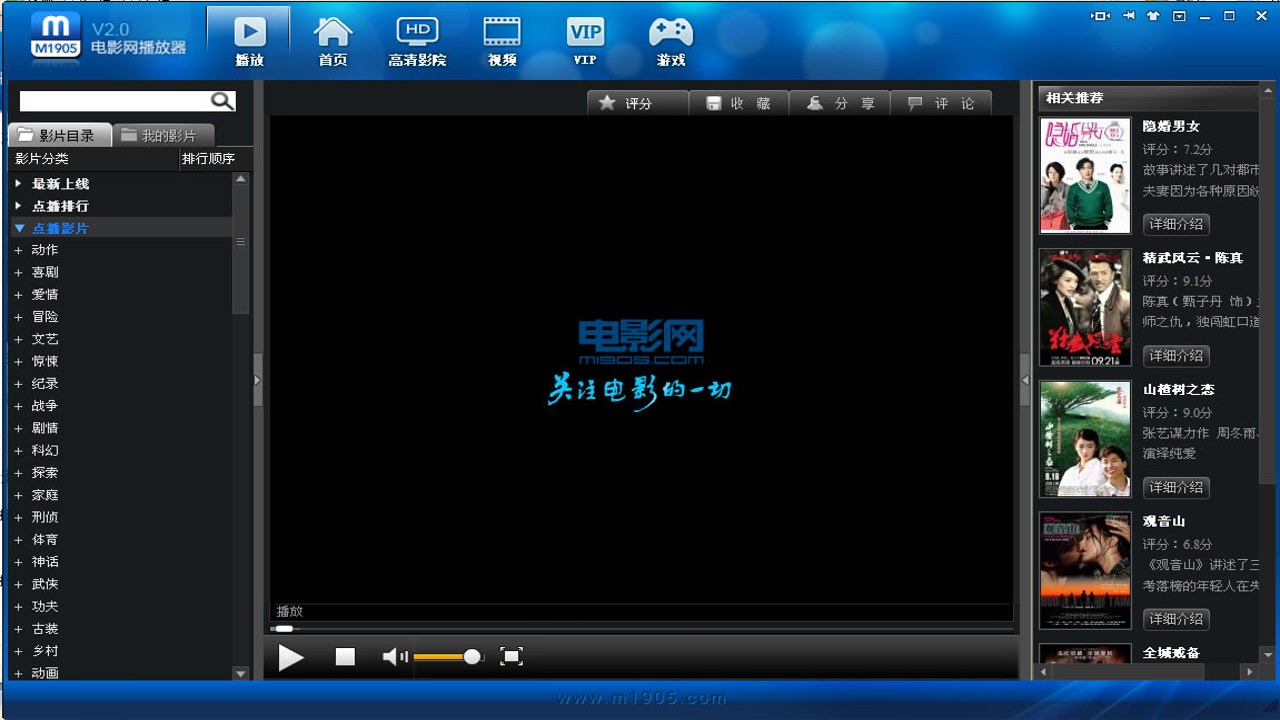The width and height of the screenshot is (1280, 720).
Task: Expand the 动作 category plus sign
Action: tap(18, 250)
